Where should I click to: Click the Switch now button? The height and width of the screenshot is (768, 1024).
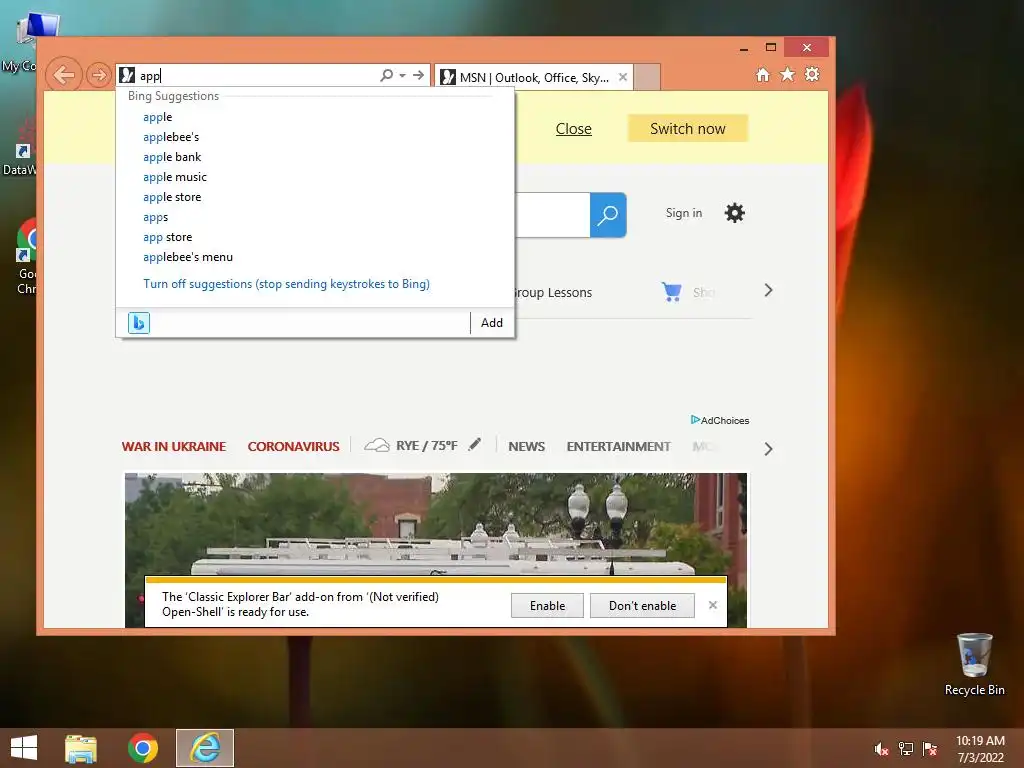[x=688, y=129]
